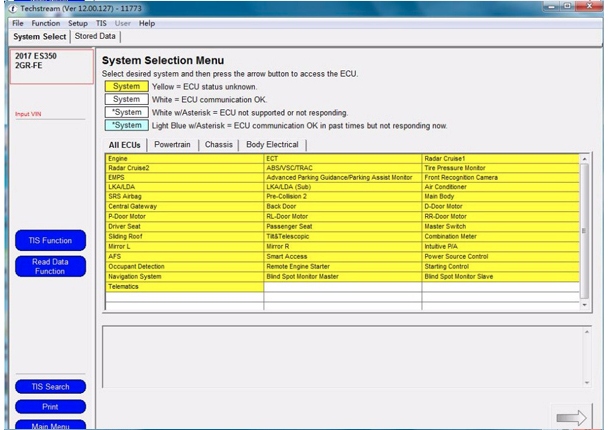Image resolution: width=614 pixels, height=430 pixels.
Task: Select the Power Source Control system
Action: (x=501, y=257)
